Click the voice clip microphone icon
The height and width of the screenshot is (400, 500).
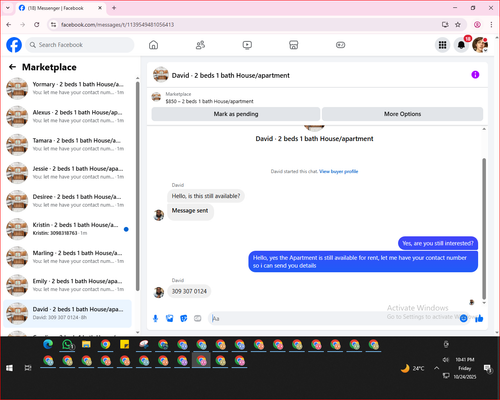(155, 319)
